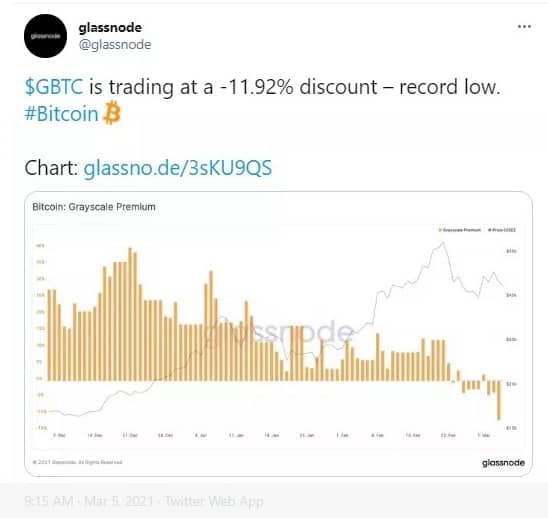
Task: Toggle the Price legend entry
Action: 502,230
